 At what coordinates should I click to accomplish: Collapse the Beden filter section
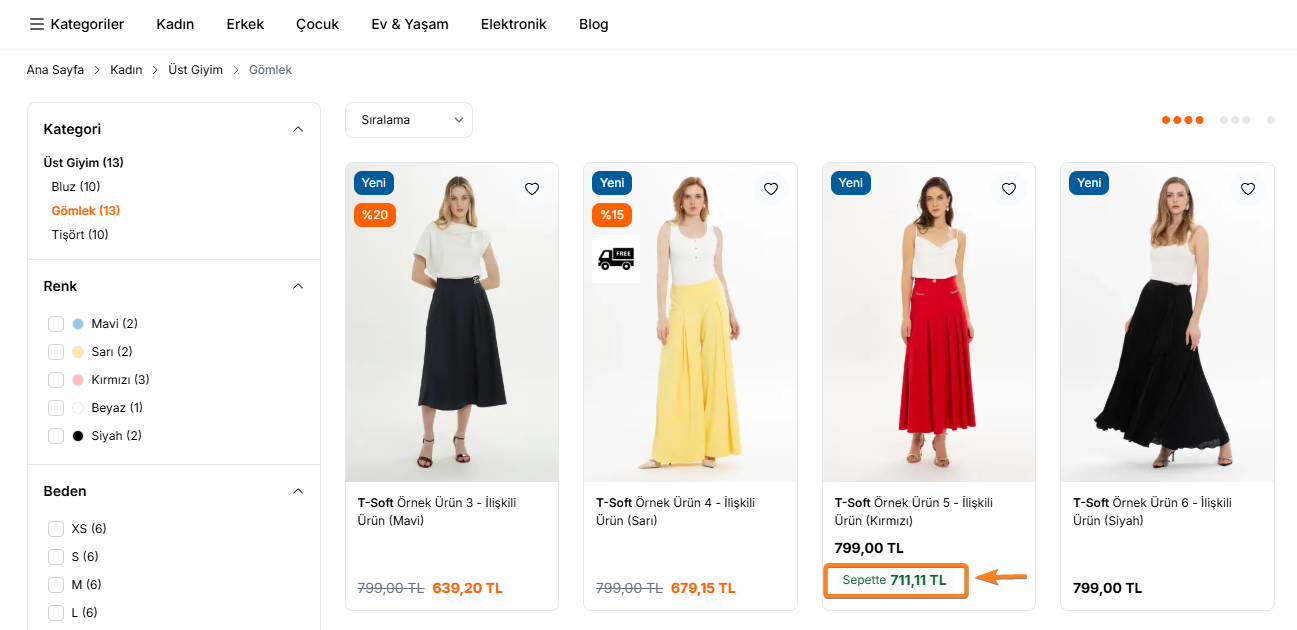tap(297, 491)
